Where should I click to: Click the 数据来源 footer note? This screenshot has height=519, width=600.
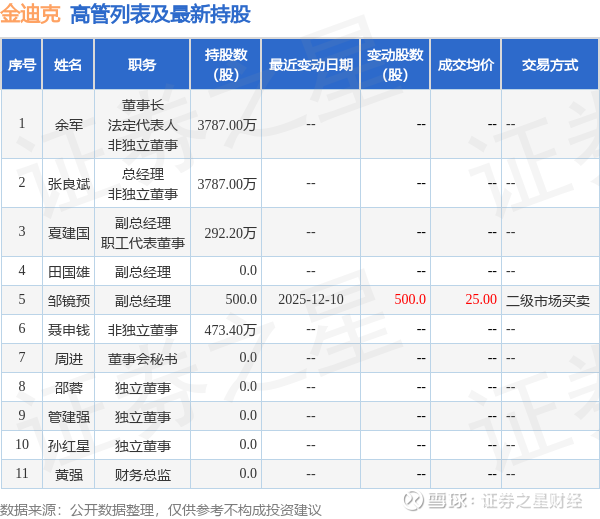point(161,510)
